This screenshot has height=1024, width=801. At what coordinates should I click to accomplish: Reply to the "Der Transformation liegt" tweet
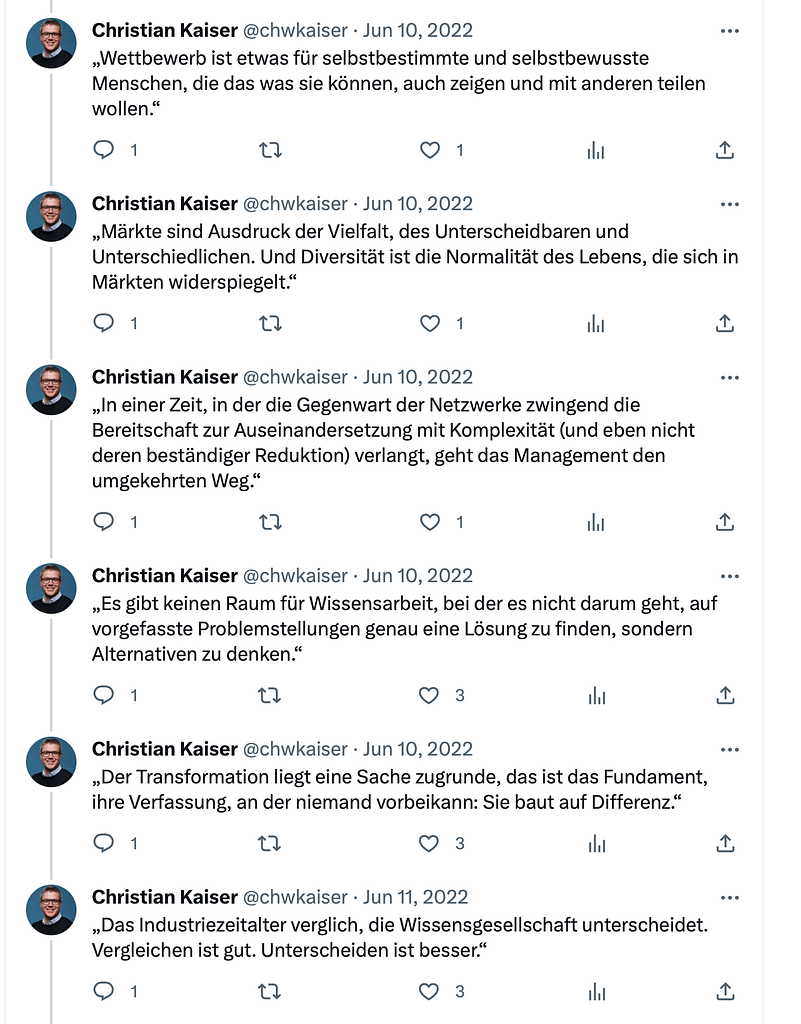(104, 843)
